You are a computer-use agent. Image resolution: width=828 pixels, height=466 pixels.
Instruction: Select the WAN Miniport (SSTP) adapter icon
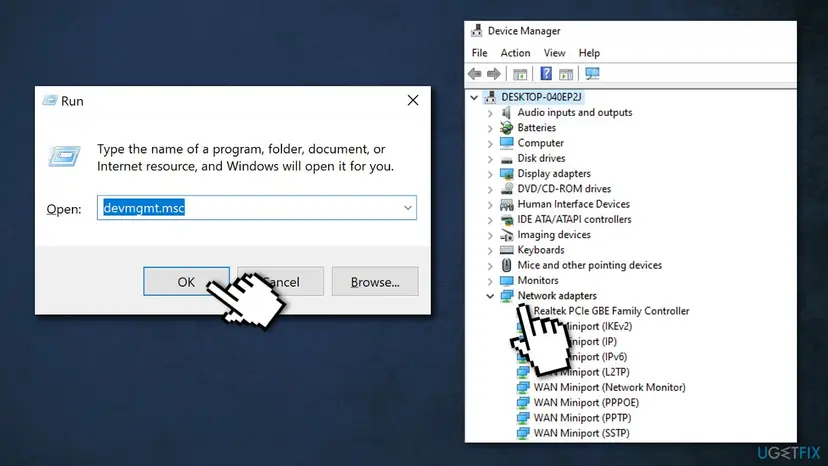point(523,433)
